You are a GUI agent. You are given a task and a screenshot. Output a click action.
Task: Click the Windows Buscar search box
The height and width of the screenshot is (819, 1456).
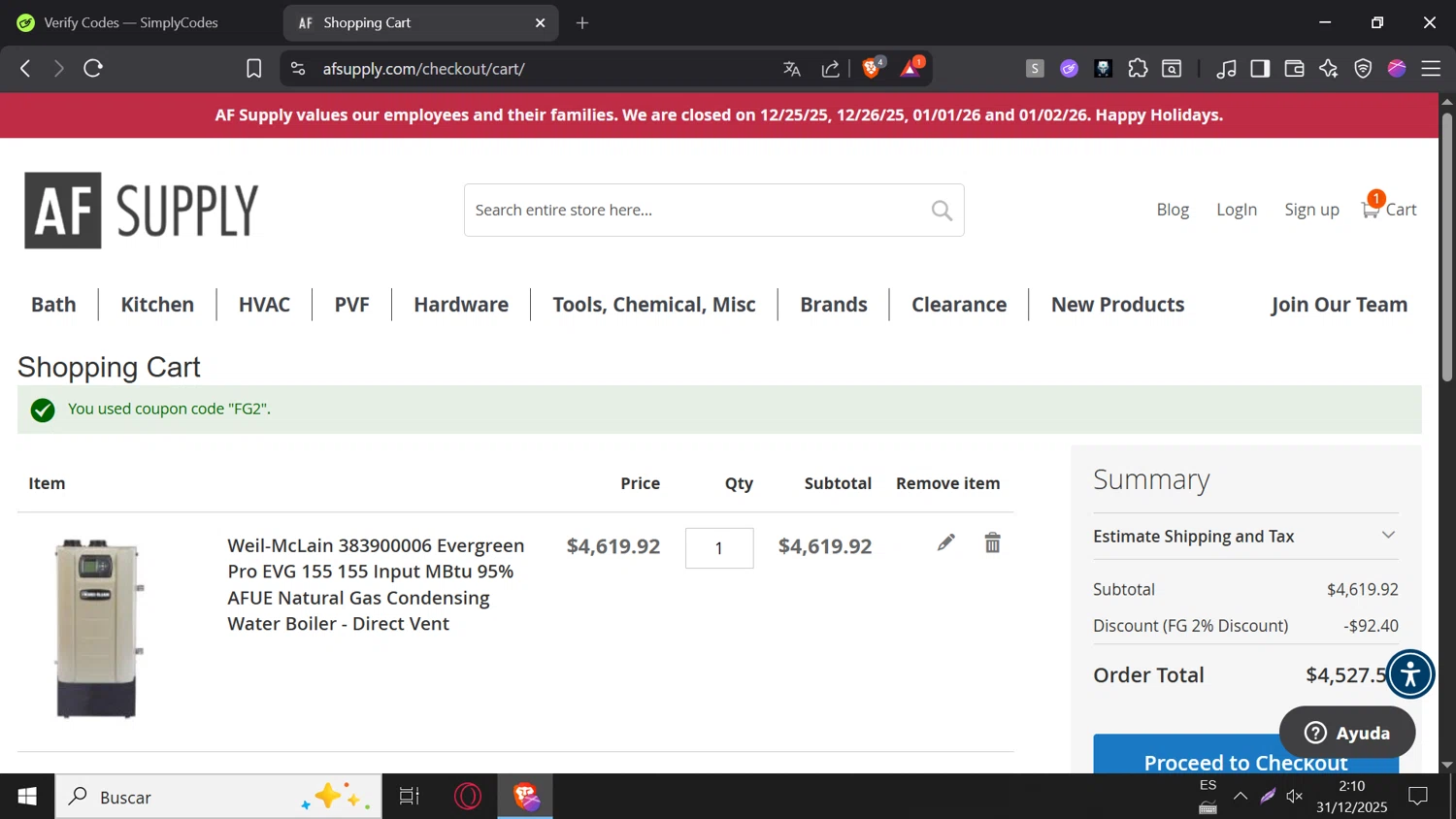(x=218, y=797)
